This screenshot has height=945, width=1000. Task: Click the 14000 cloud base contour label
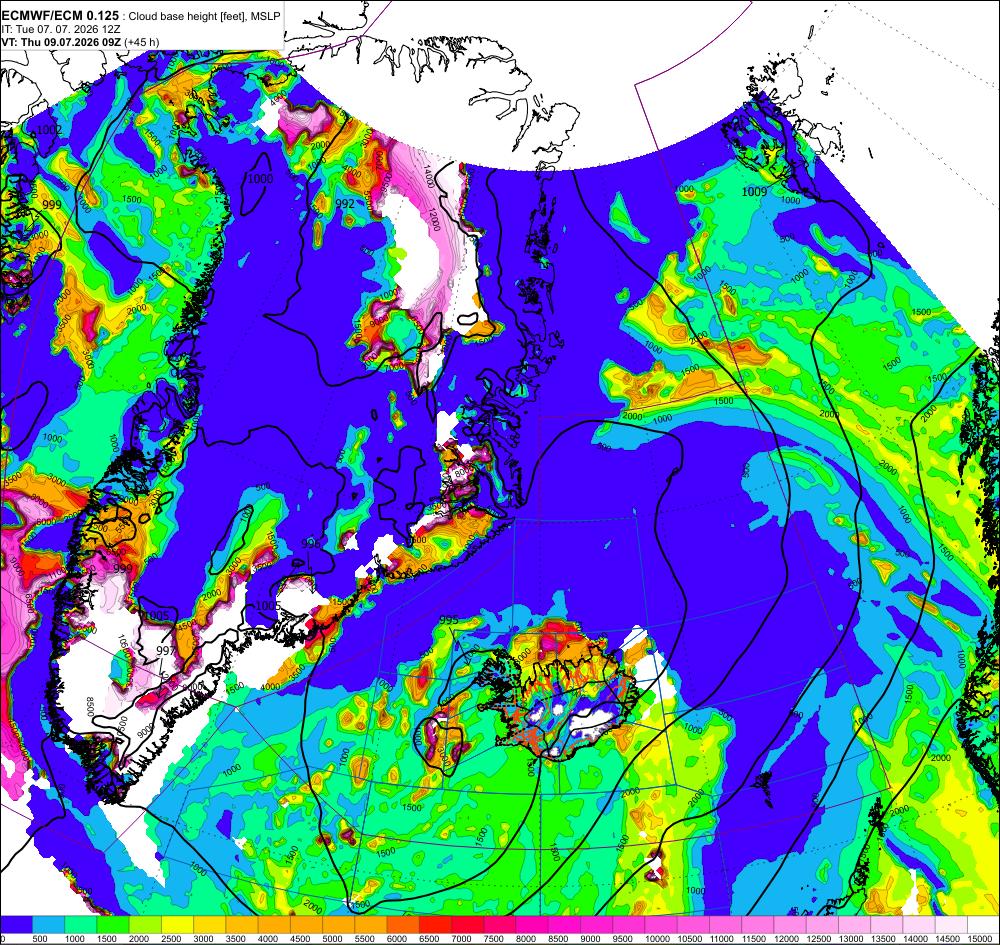(428, 175)
